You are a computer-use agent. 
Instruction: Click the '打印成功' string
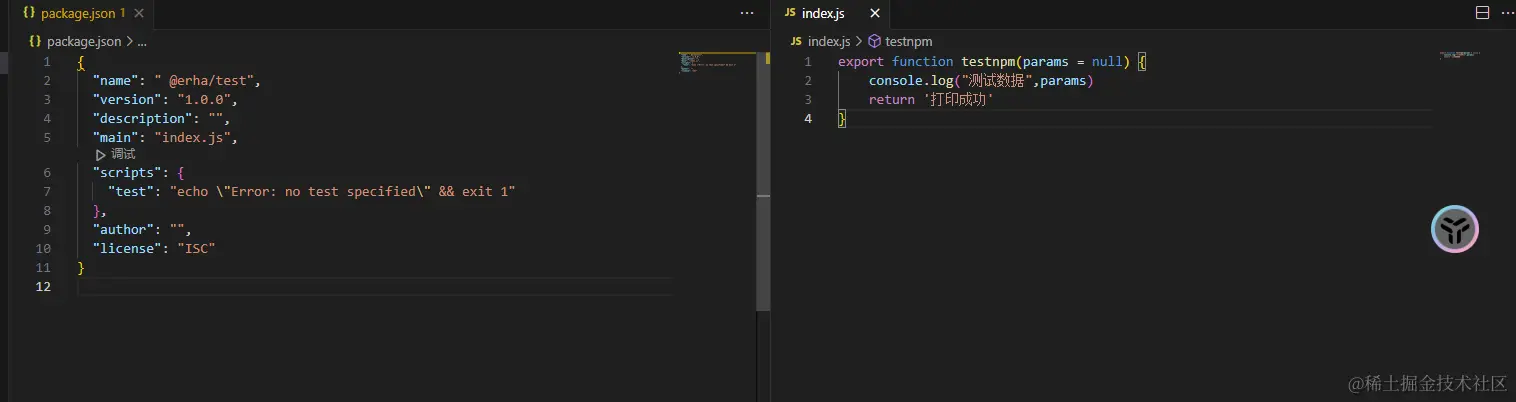(x=958, y=100)
